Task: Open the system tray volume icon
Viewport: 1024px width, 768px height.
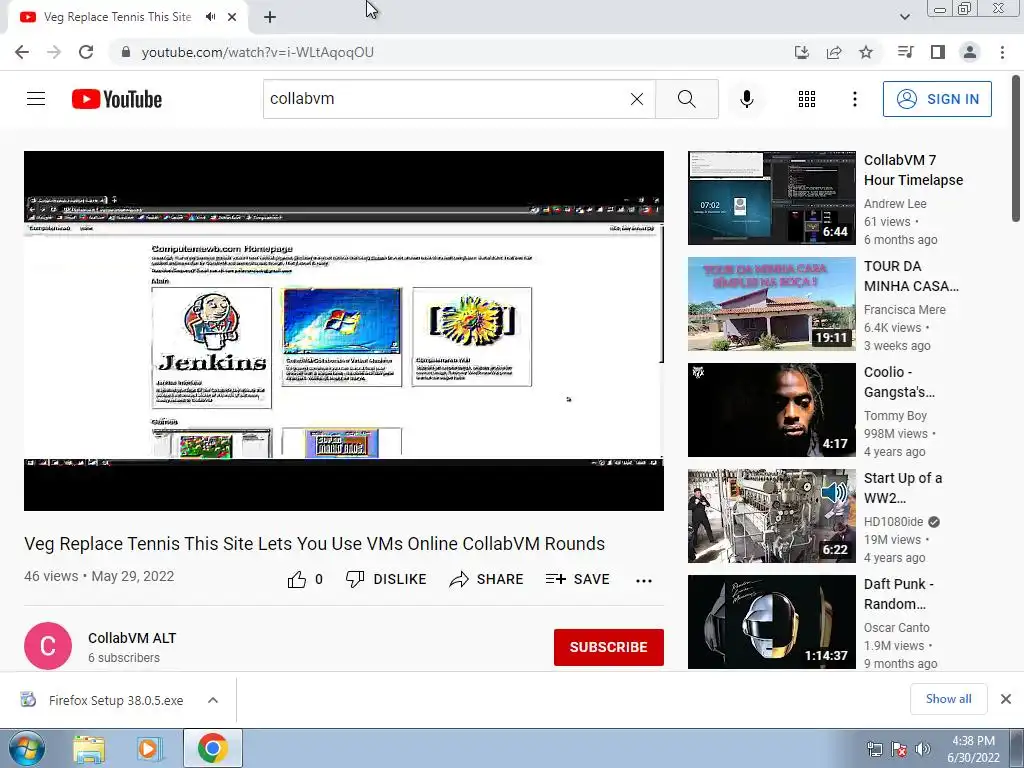Action: [x=923, y=749]
